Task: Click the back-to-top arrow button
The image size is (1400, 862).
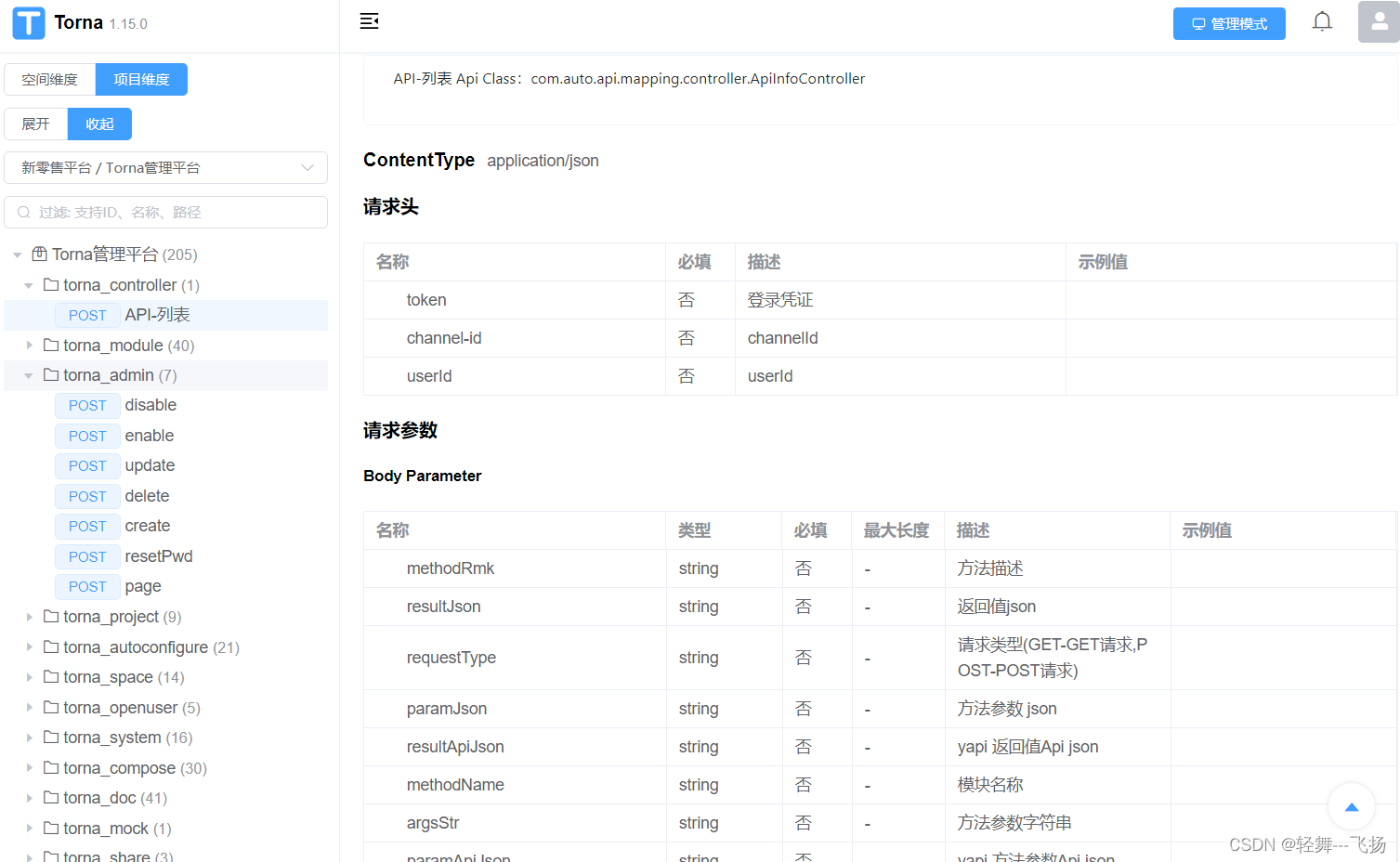Action: [x=1352, y=807]
